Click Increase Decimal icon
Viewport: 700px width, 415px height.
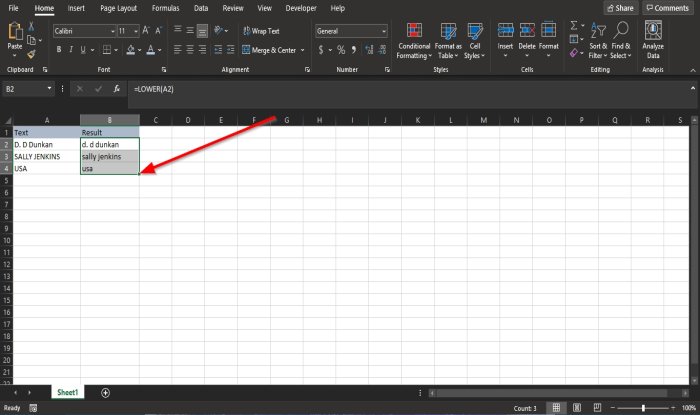coord(369,50)
